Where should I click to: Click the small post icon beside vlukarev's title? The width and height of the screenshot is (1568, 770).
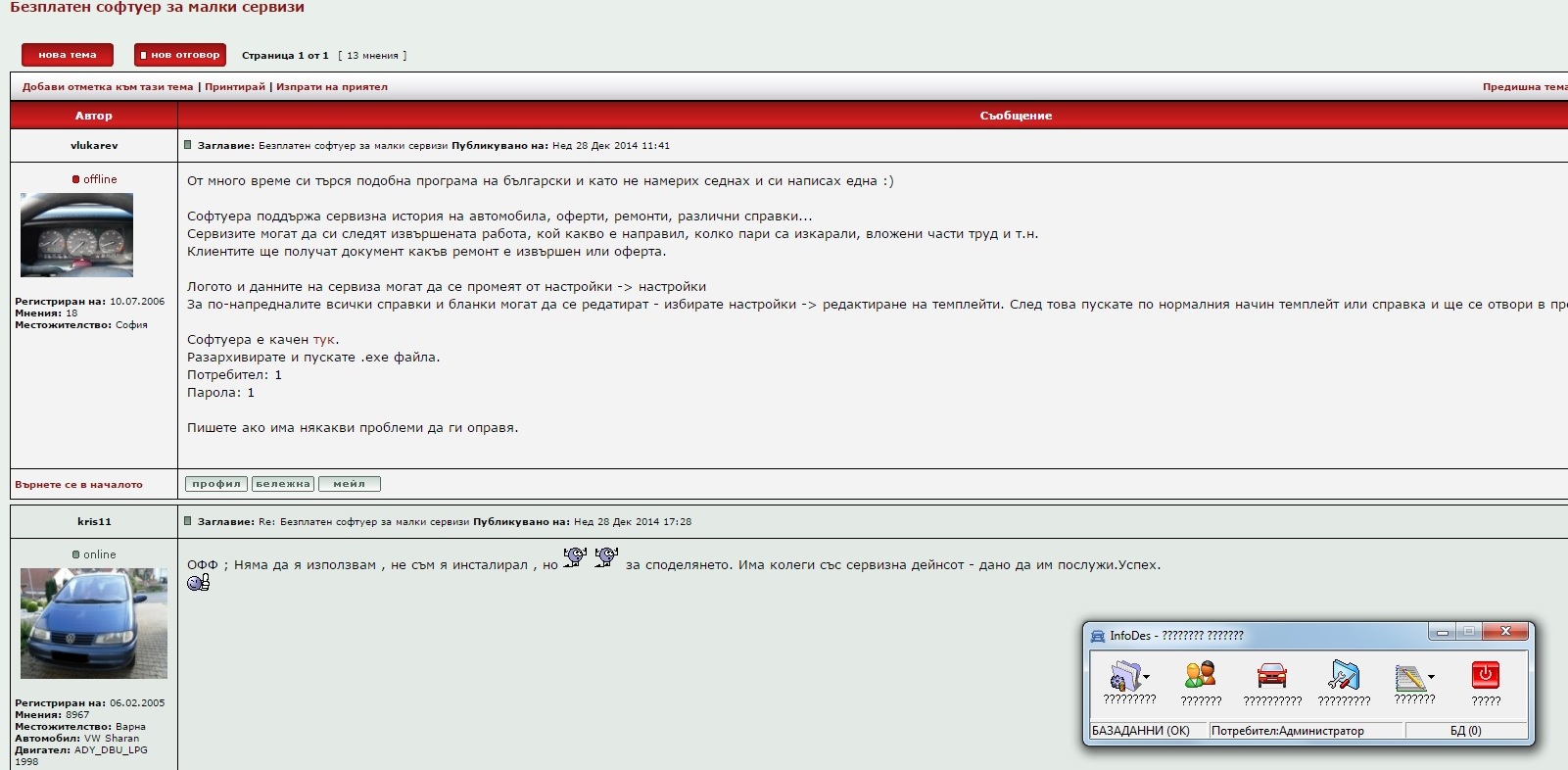tap(188, 145)
